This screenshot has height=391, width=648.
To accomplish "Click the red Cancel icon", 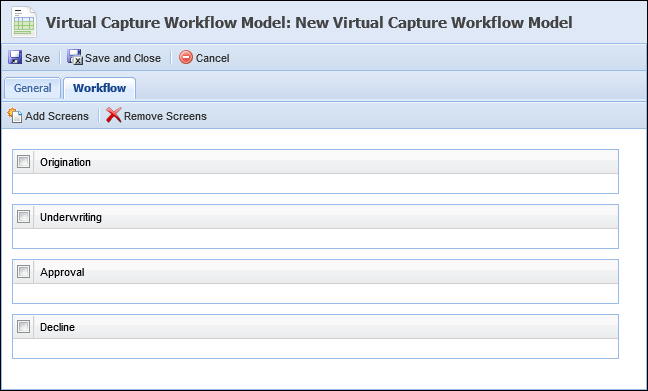I will click(186, 57).
